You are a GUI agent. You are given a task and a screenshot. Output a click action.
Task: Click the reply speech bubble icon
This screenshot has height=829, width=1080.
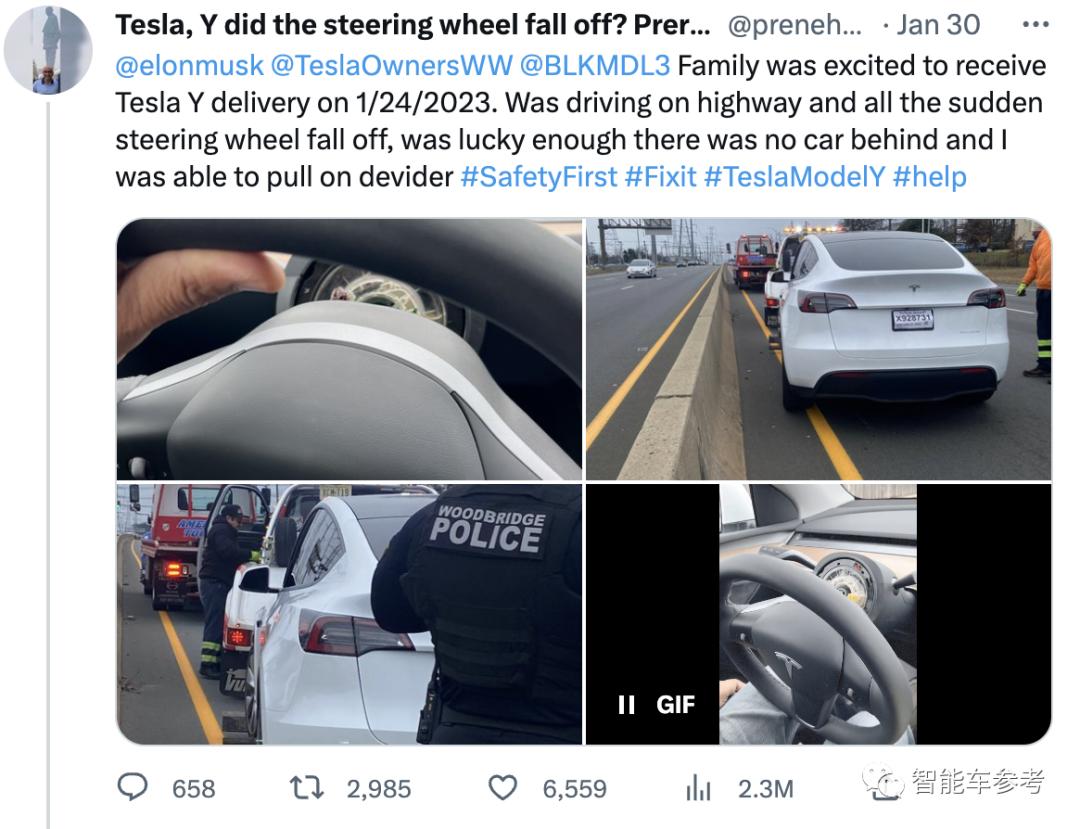[133, 787]
